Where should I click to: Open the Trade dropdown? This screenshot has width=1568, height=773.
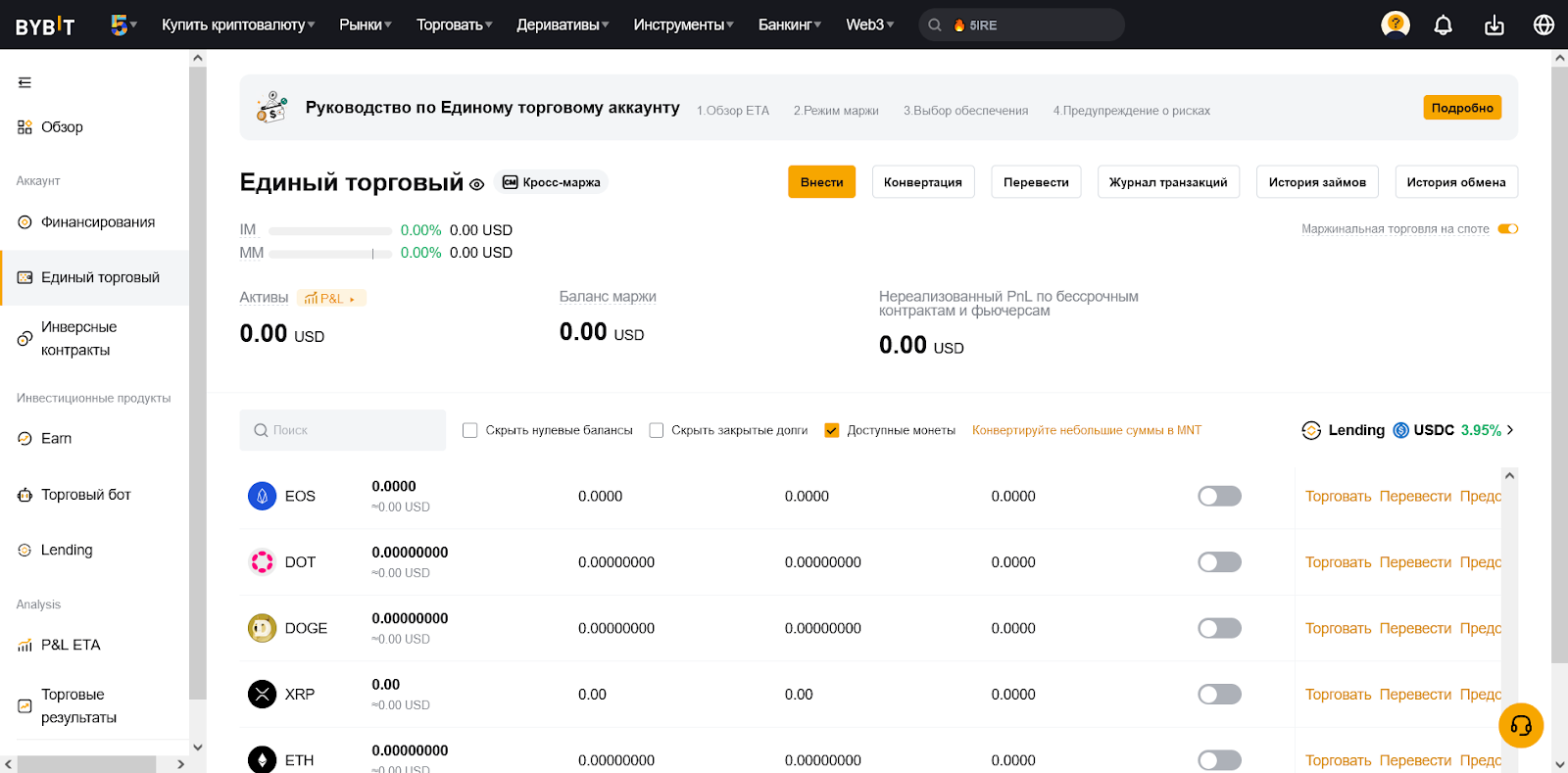455,25
